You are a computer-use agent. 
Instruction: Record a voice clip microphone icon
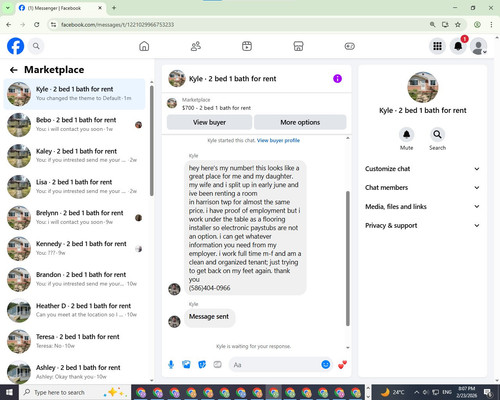coord(171,365)
